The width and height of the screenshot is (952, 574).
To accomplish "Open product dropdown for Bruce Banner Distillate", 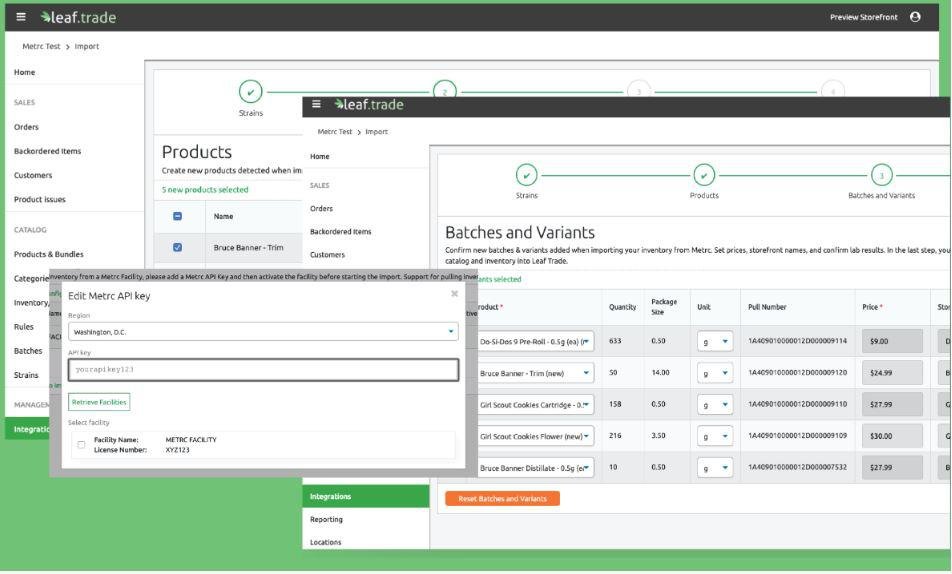I will click(x=535, y=468).
